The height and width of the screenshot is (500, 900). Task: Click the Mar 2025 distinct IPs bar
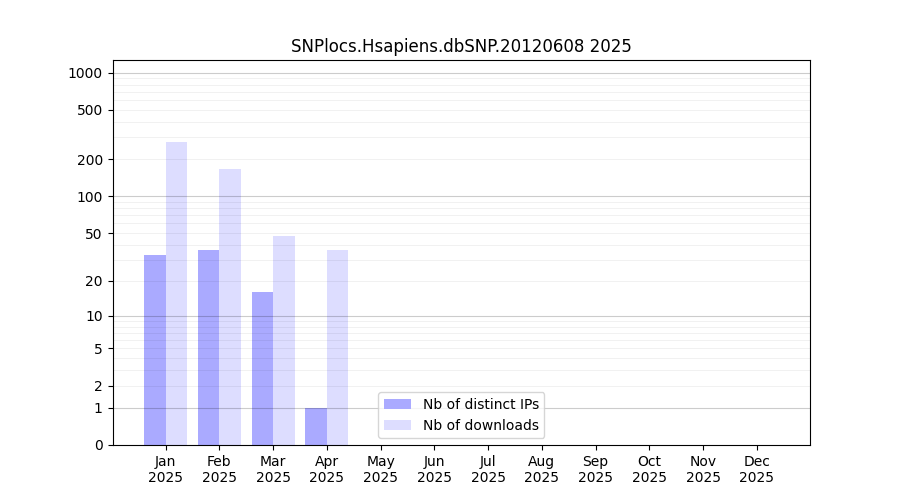(x=262, y=368)
